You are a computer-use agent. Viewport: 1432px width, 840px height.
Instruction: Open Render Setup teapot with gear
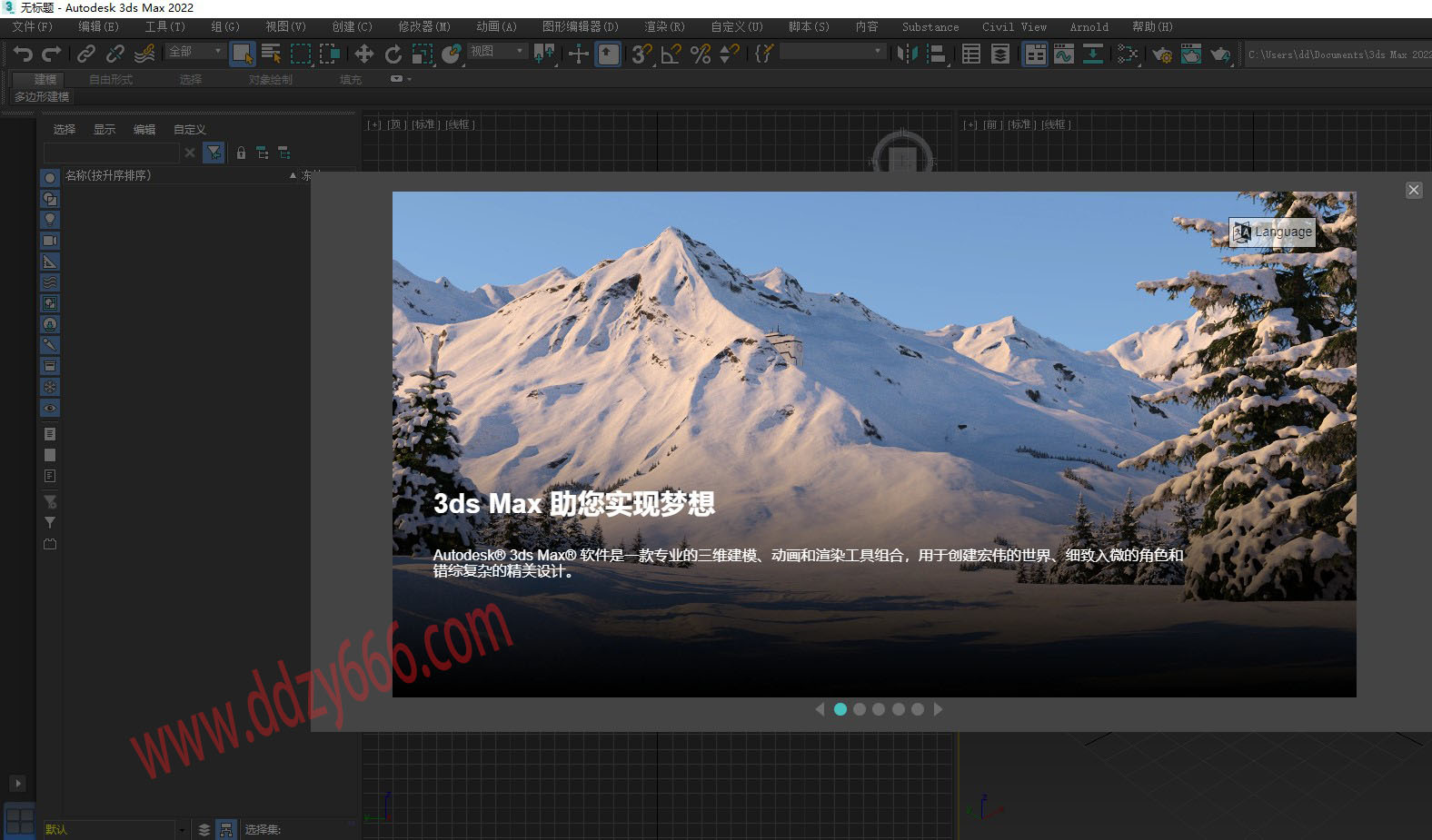(1162, 54)
